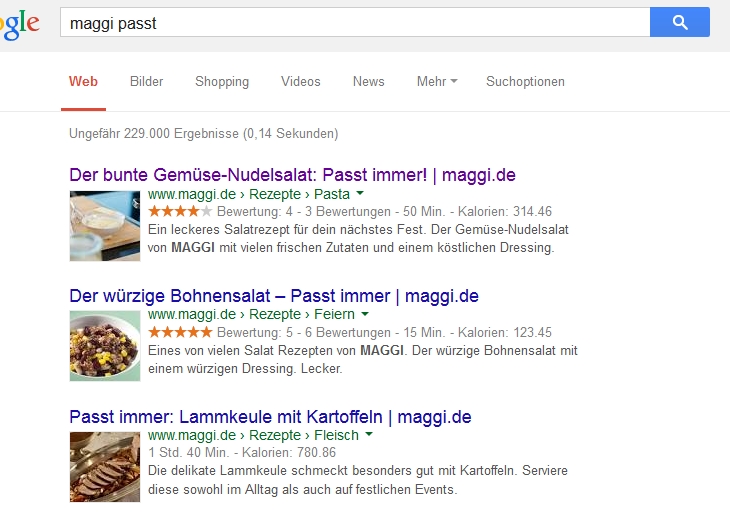
Task: Expand dropdown arrow next to Rezepte › Fleisch
Action: (369, 435)
